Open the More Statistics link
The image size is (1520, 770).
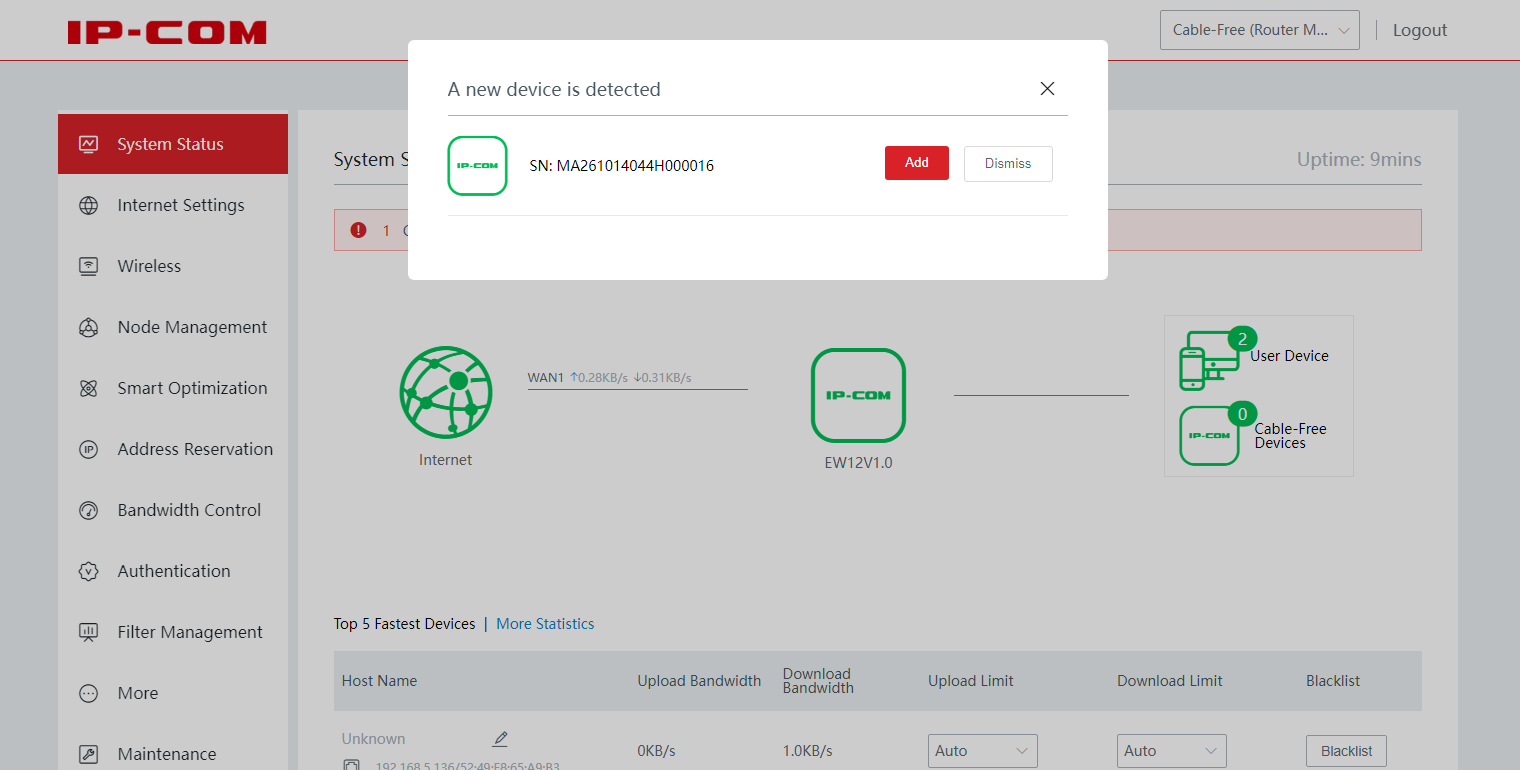coord(545,624)
